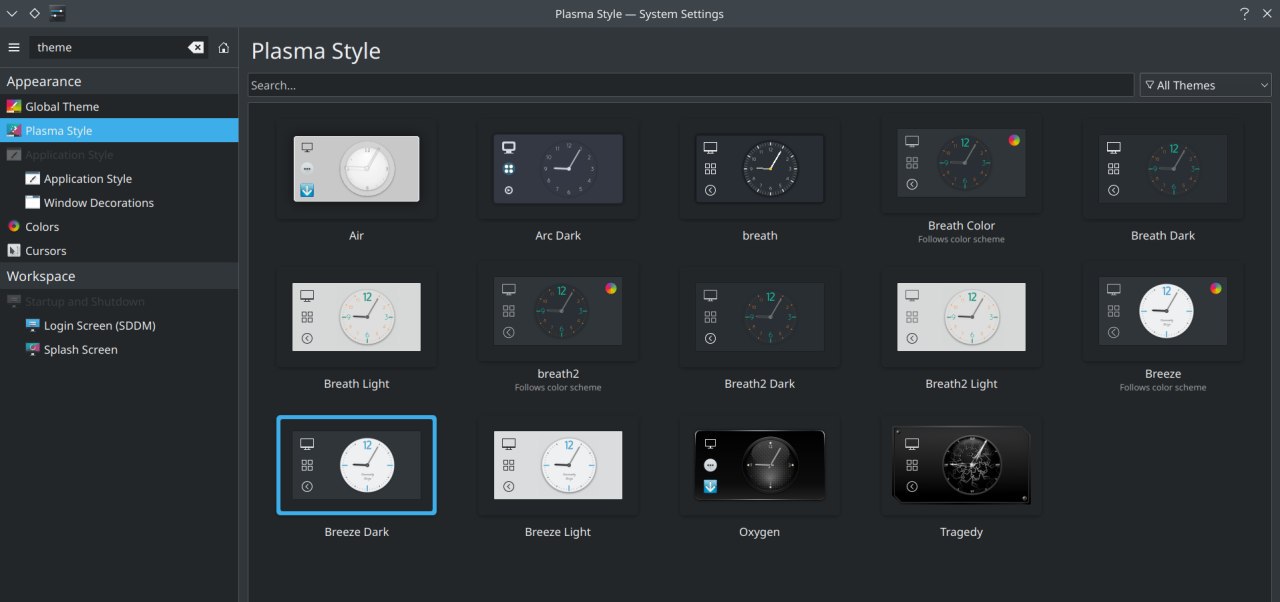Image resolution: width=1280 pixels, height=602 pixels.
Task: Select the Breeze Dark theme thumbnail
Action: click(x=356, y=465)
